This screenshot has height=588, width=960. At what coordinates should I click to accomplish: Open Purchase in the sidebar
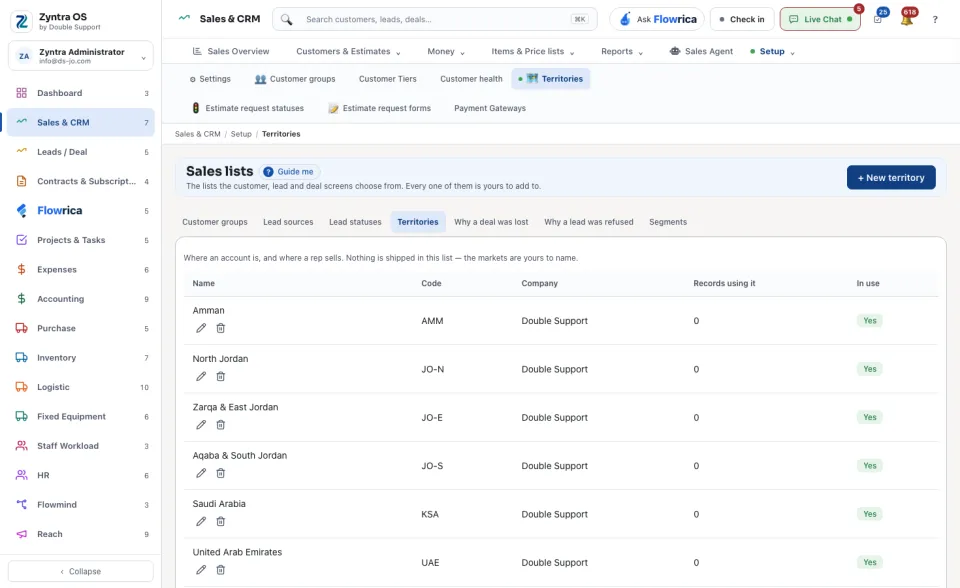point(81,328)
